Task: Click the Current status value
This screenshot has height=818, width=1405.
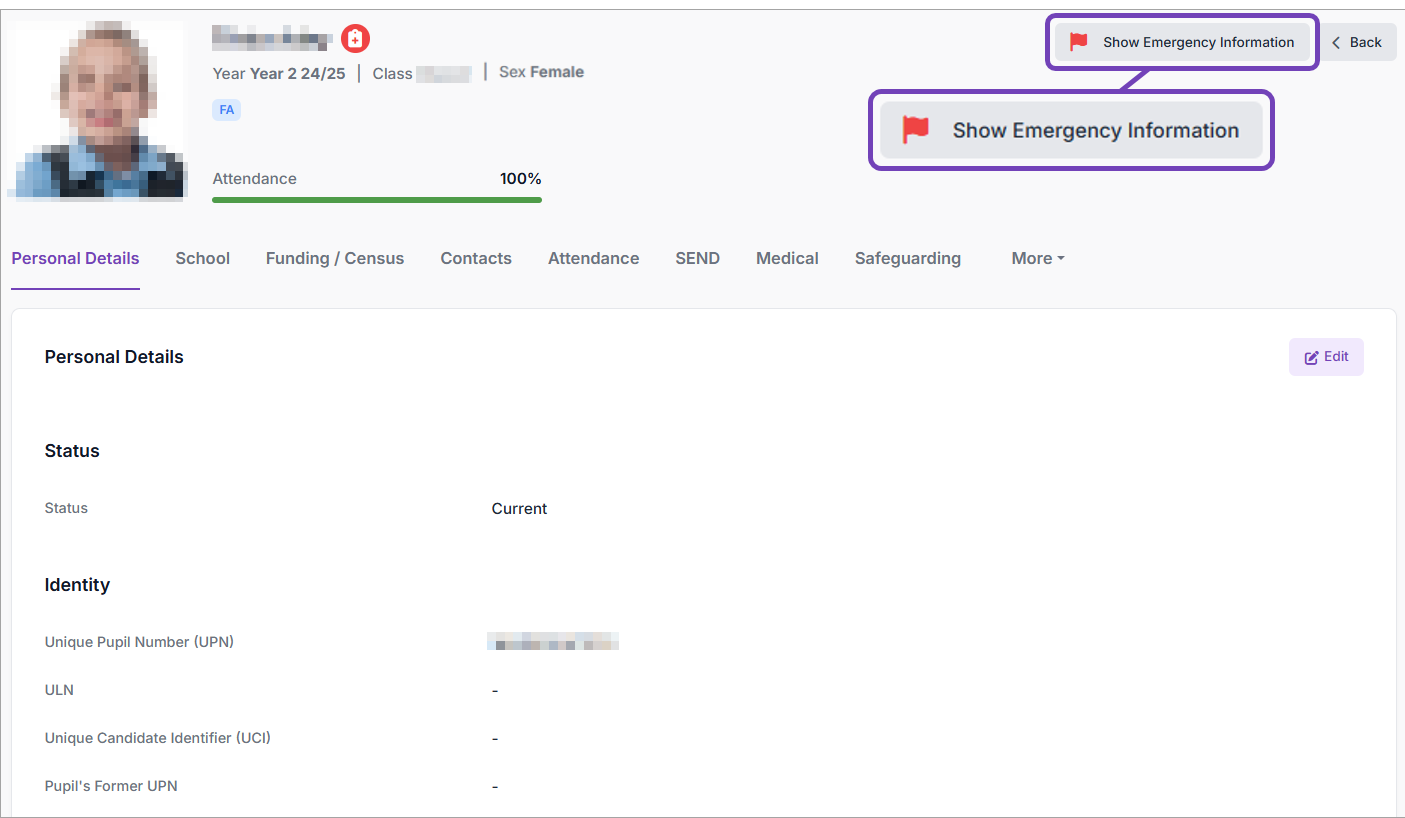Action: coord(519,509)
